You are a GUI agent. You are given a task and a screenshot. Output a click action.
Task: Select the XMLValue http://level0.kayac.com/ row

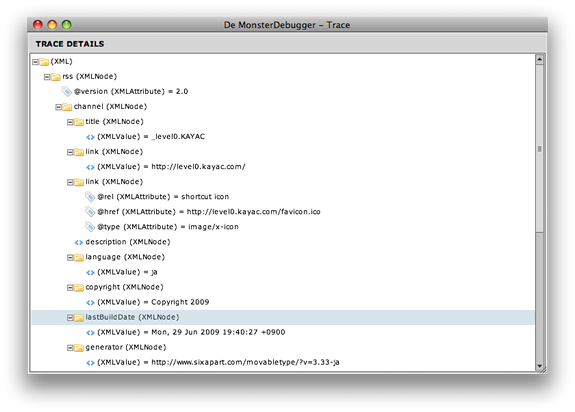click(x=283, y=166)
